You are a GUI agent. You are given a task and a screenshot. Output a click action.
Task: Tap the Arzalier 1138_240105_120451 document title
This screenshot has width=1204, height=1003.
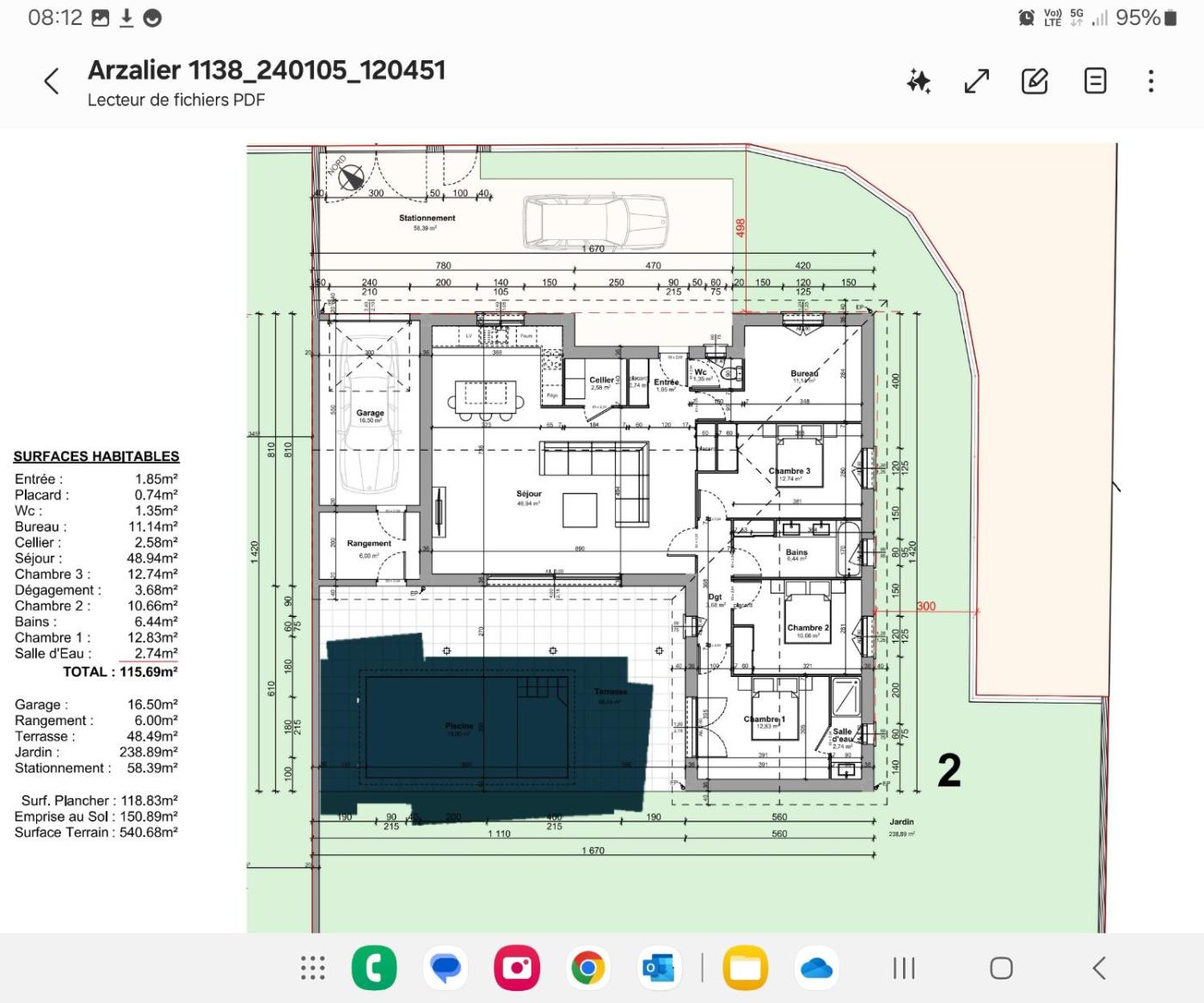267,70
